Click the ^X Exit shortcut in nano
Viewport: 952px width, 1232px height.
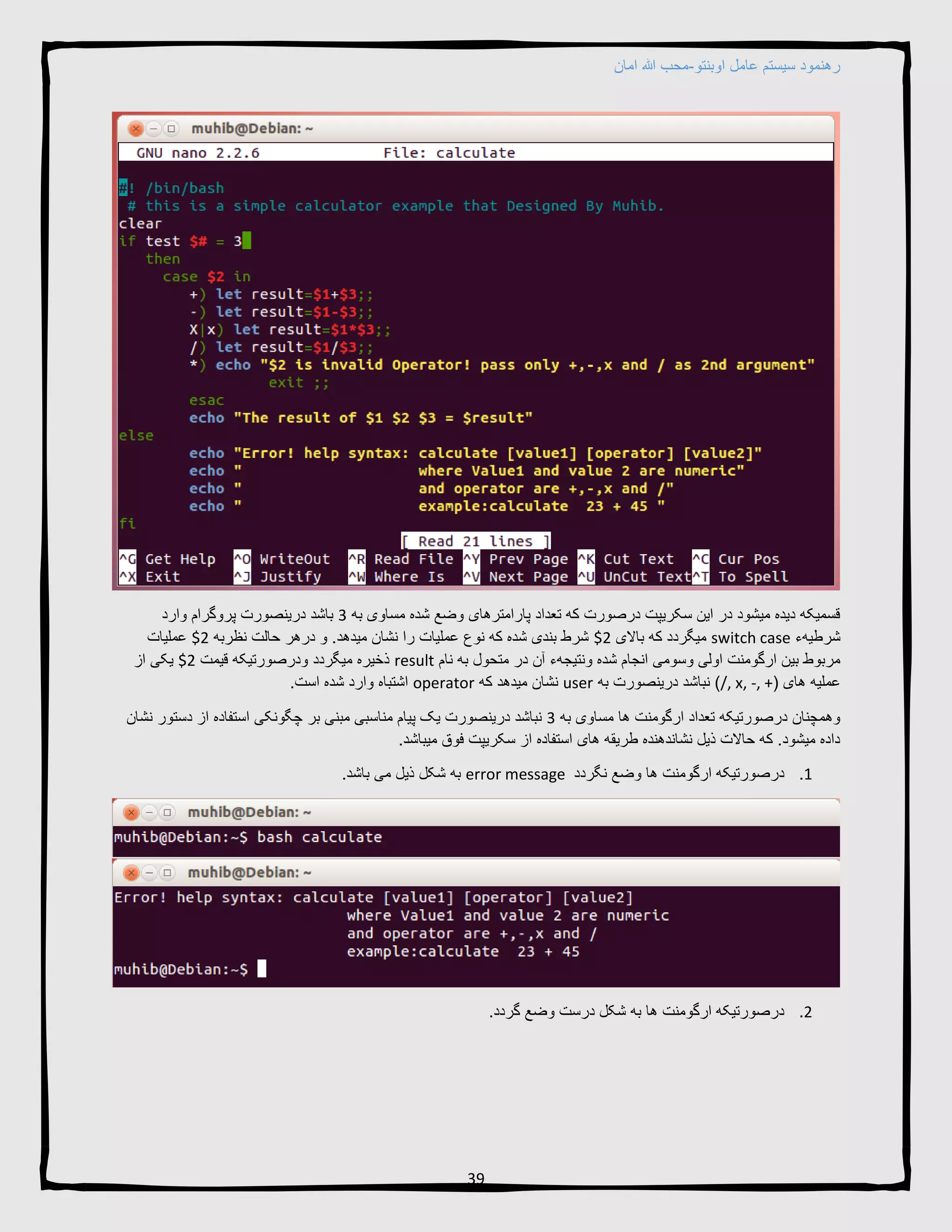click(150, 576)
